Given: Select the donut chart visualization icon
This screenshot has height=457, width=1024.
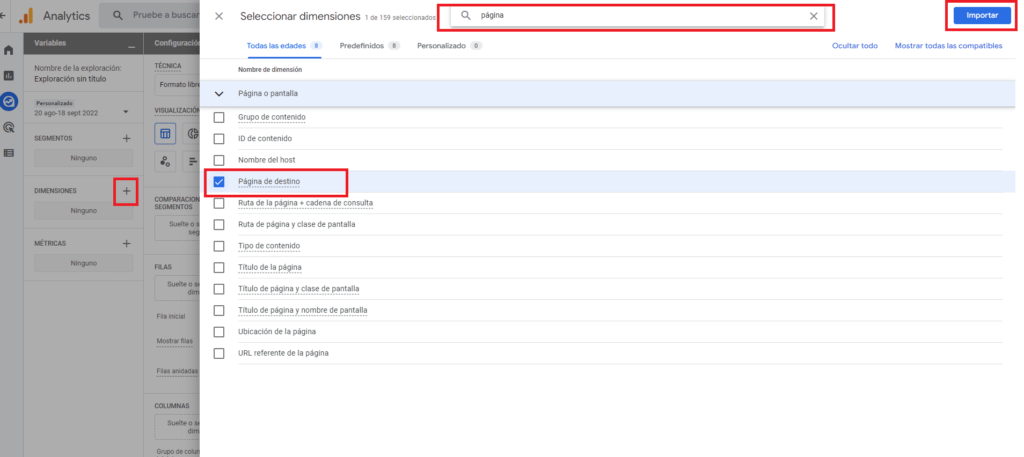Looking at the screenshot, I should pos(193,134).
